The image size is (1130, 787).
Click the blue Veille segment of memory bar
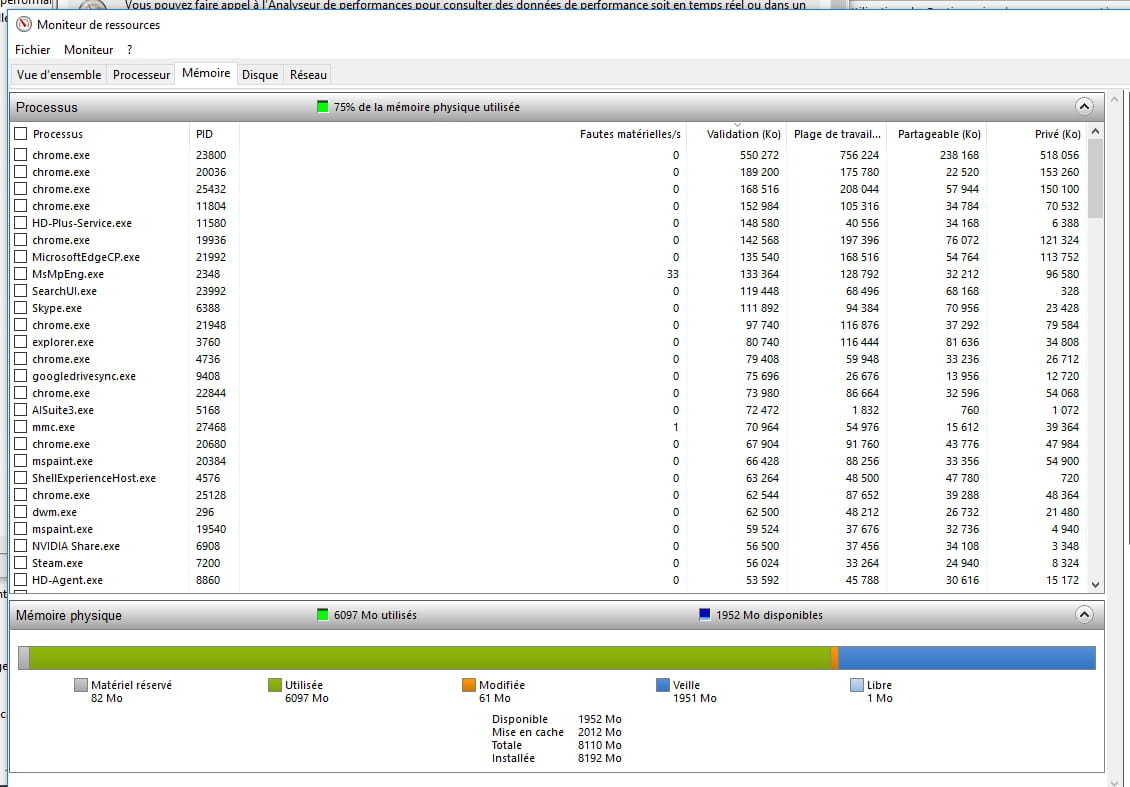(x=966, y=658)
